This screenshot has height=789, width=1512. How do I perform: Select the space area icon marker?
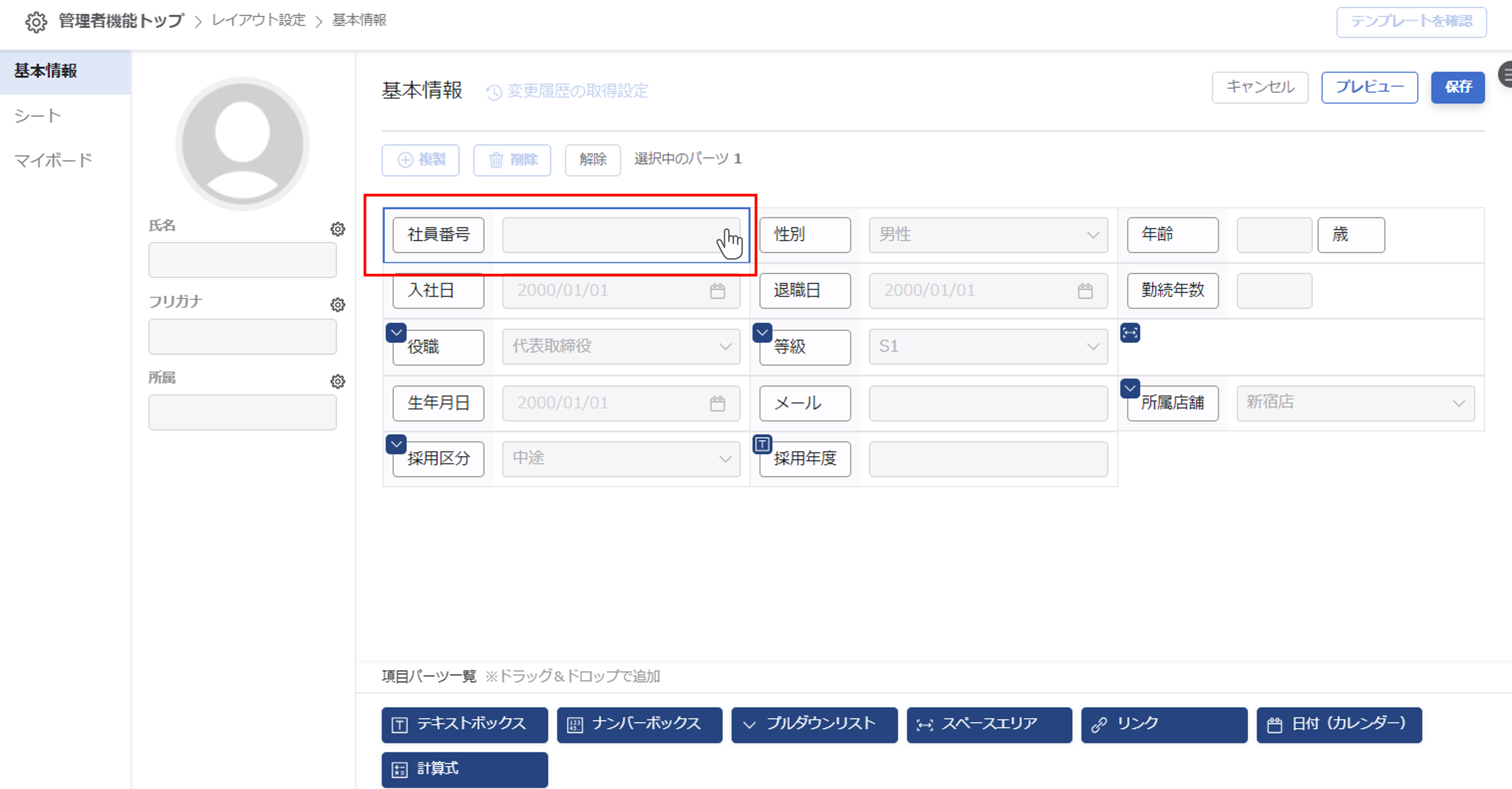point(1130,332)
